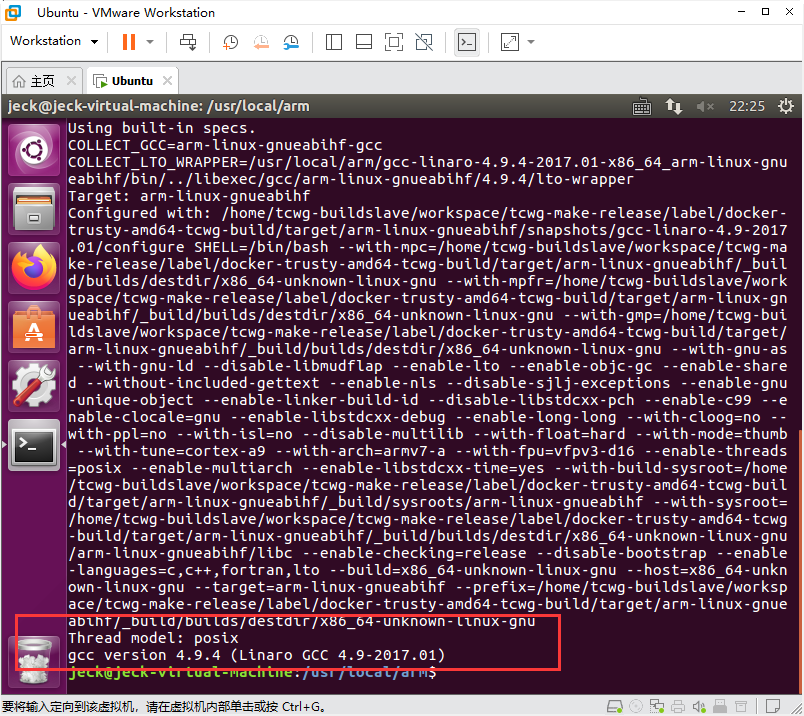Open the Workstation menu

[x=53, y=41]
